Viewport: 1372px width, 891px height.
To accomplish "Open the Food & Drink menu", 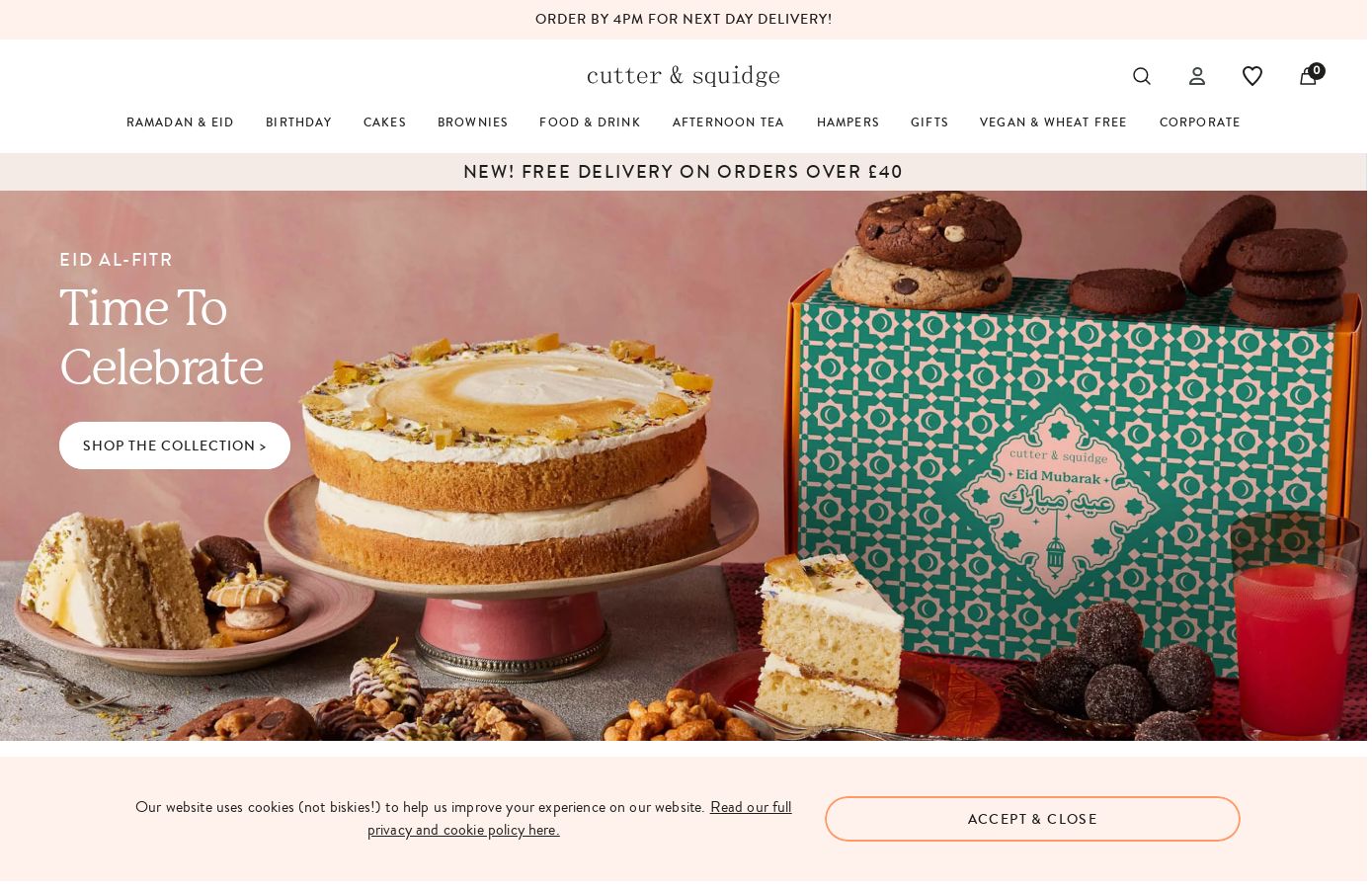I will pos(590,122).
